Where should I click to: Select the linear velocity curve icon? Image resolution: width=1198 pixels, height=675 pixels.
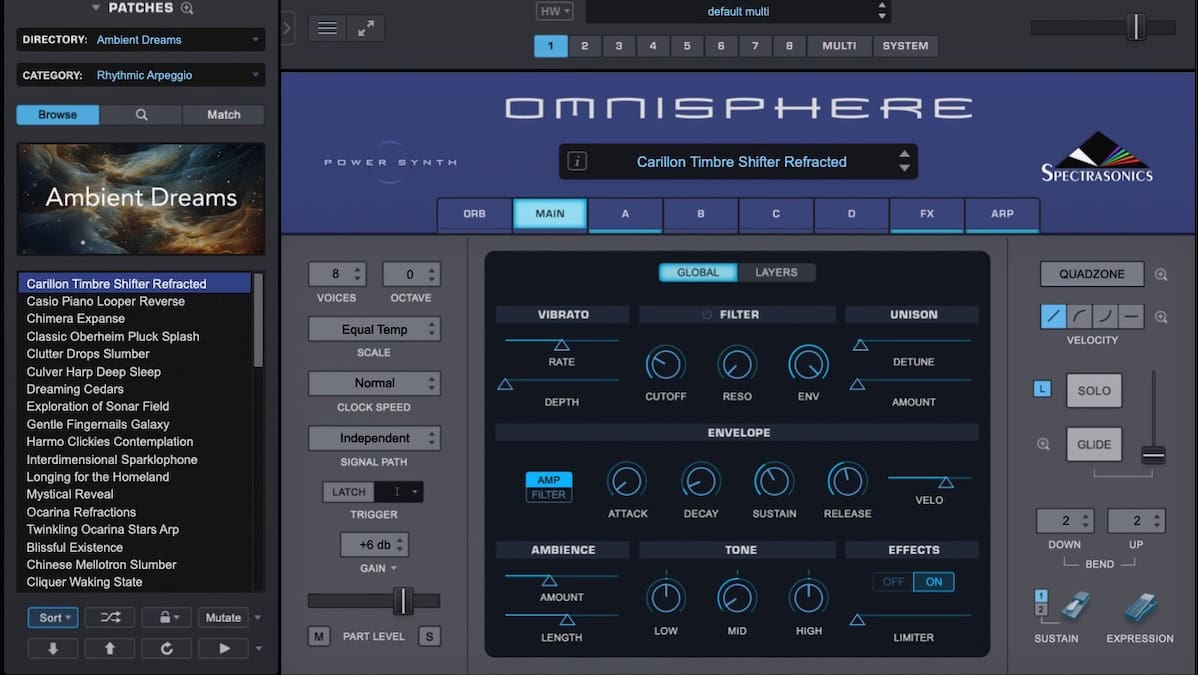point(1052,315)
